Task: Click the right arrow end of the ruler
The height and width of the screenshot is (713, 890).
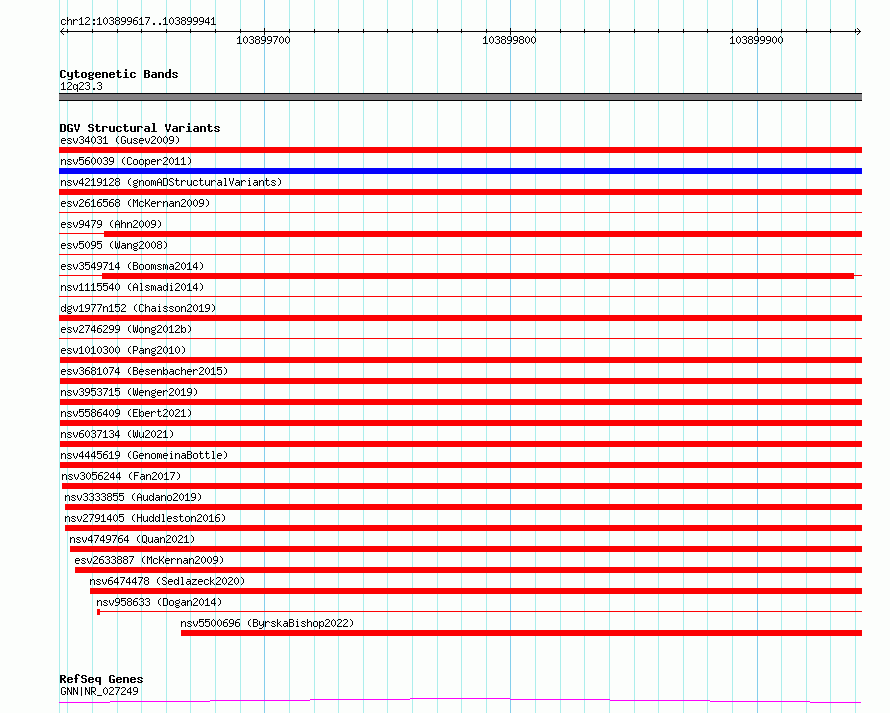Action: click(858, 31)
